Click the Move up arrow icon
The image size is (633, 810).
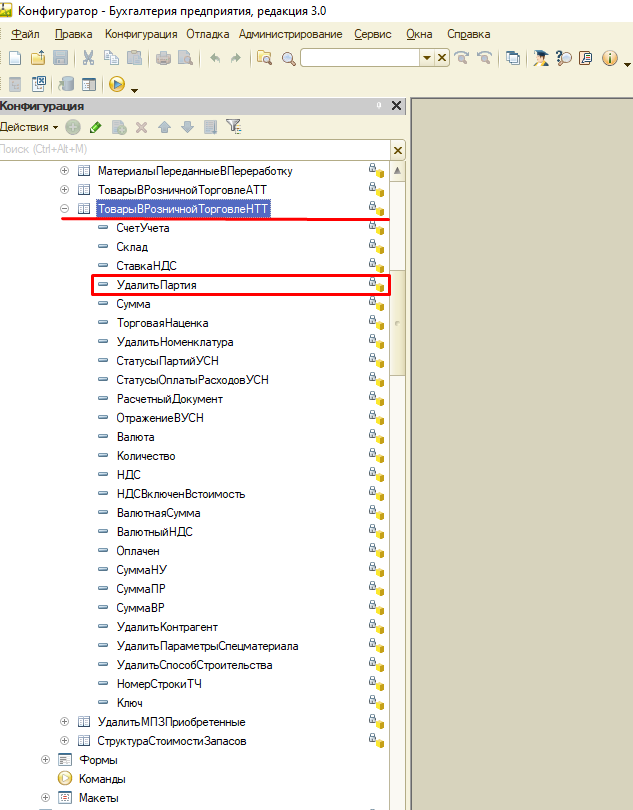pyautogui.click(x=164, y=127)
